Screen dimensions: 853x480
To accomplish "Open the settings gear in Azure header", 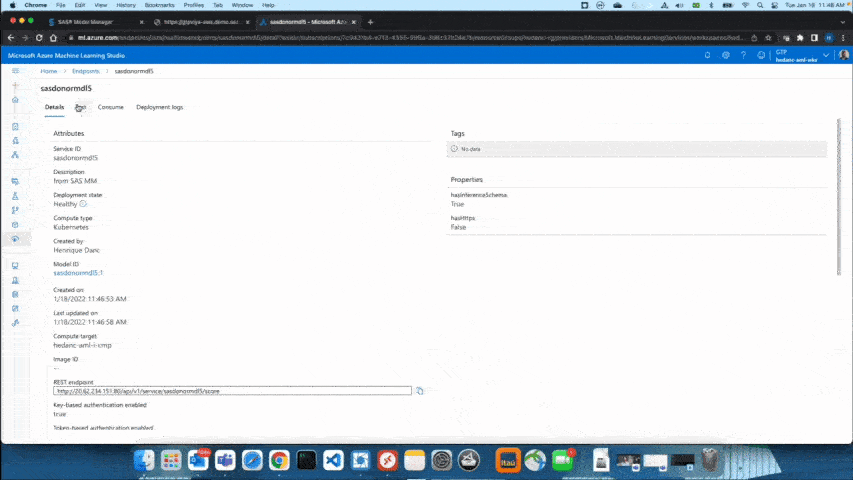I will click(726, 55).
